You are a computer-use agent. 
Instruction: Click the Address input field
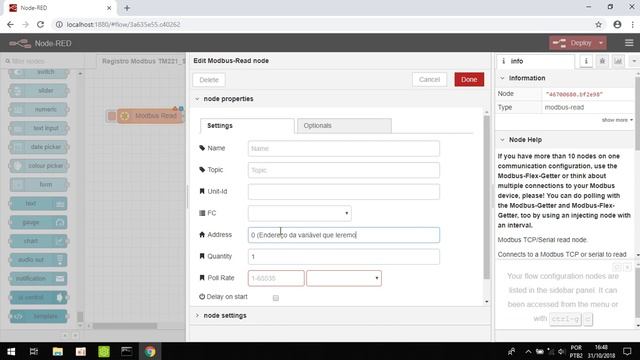pos(344,235)
